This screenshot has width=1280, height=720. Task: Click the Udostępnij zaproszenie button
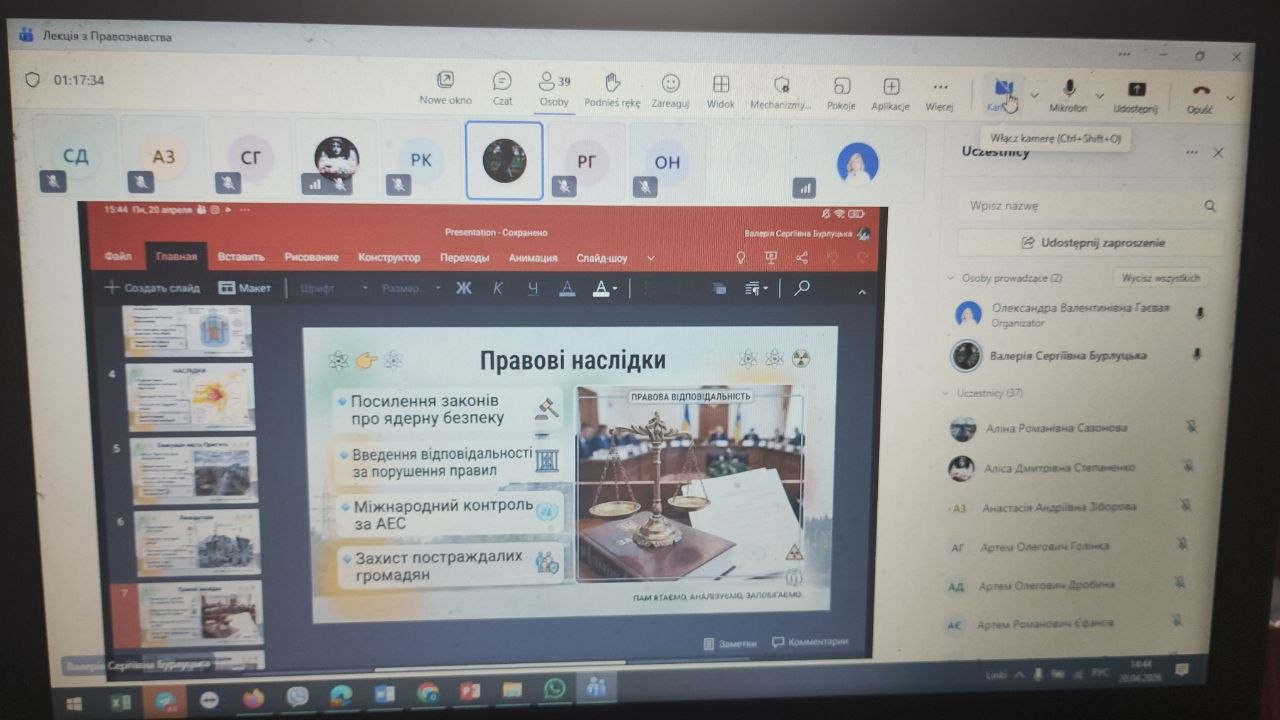[x=1091, y=243]
